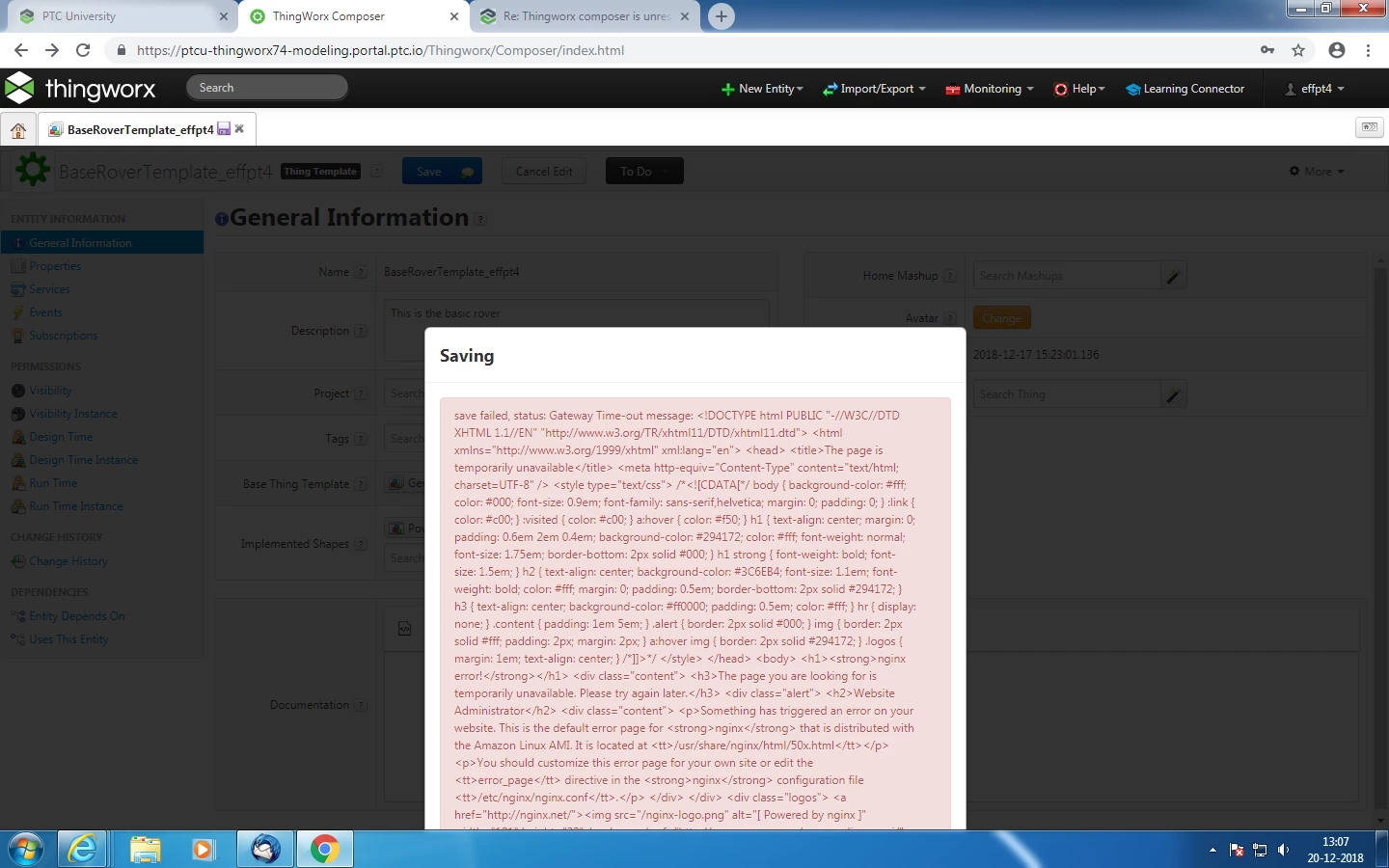Open the Monitoring dropdown
This screenshot has height=868, width=1389.
990,89
